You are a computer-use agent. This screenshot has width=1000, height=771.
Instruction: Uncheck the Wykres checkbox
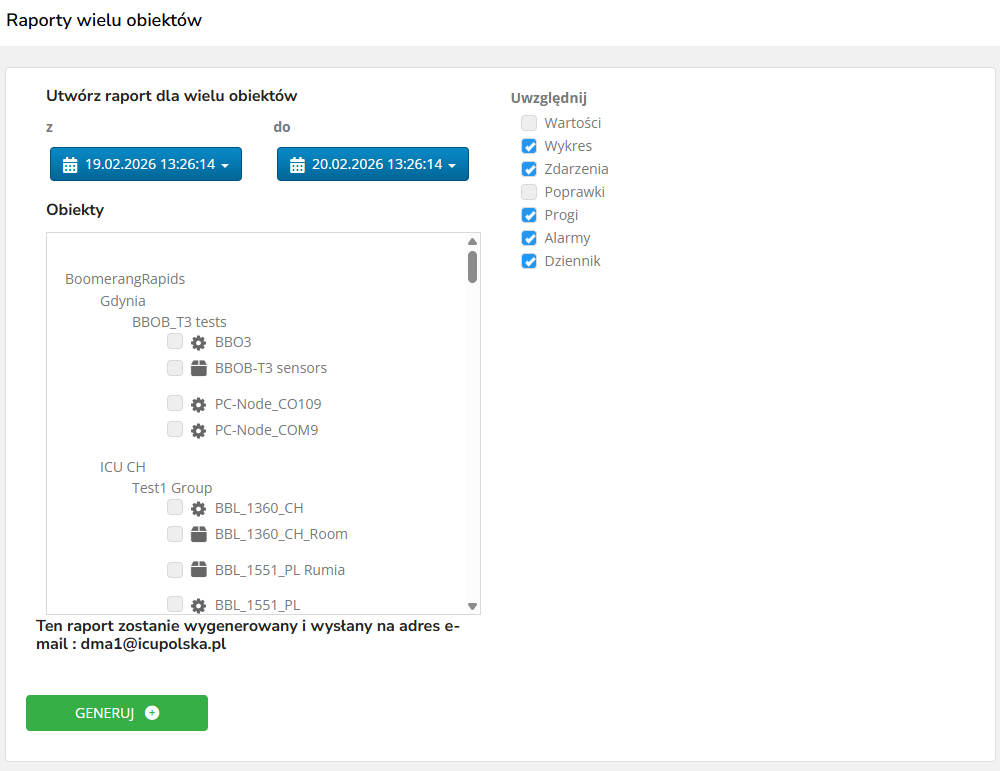pos(529,146)
